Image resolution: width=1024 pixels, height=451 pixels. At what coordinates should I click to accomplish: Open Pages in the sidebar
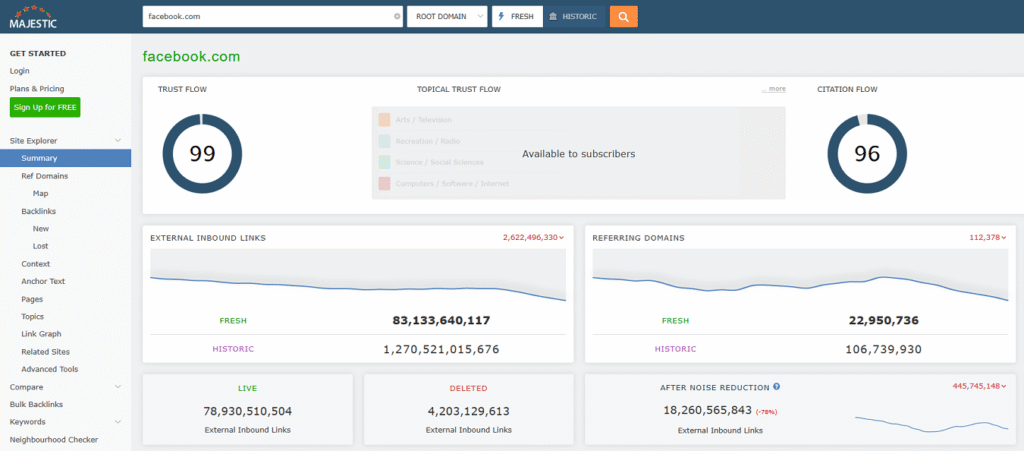[x=32, y=299]
